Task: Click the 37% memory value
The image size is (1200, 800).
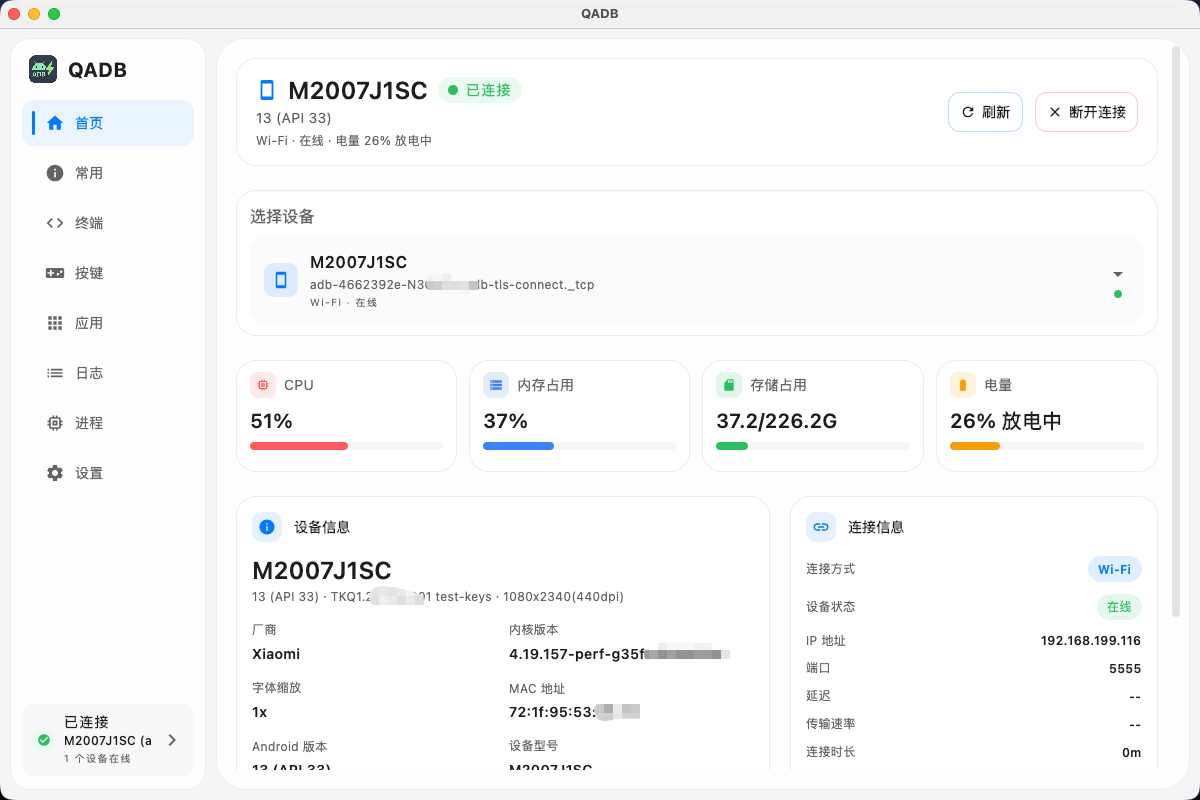Action: pos(505,421)
